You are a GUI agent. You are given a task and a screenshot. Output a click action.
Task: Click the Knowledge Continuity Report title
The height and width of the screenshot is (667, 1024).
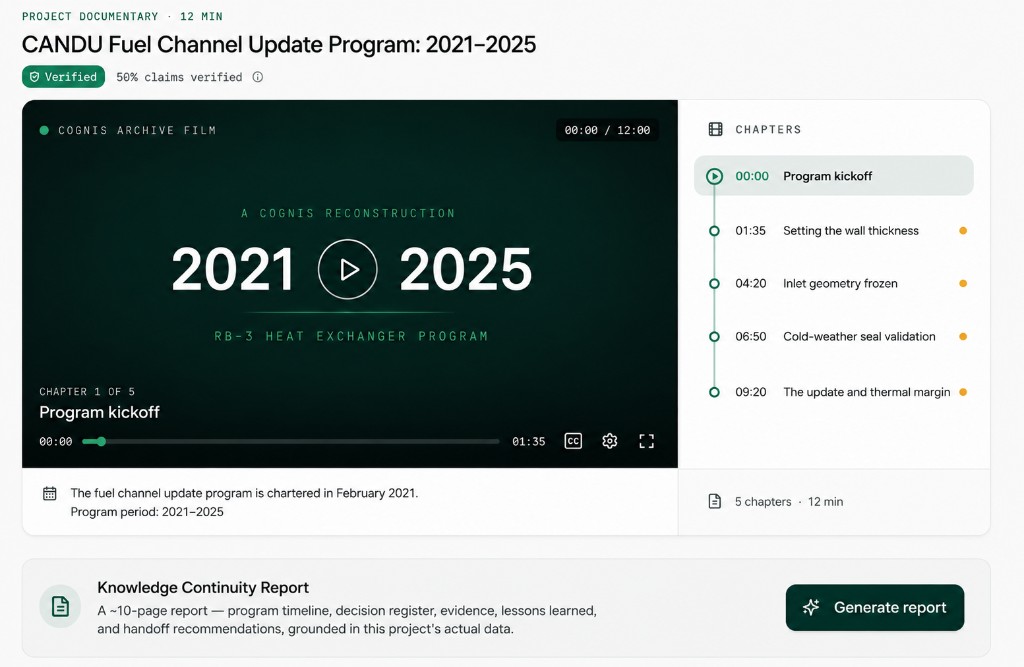click(203, 587)
